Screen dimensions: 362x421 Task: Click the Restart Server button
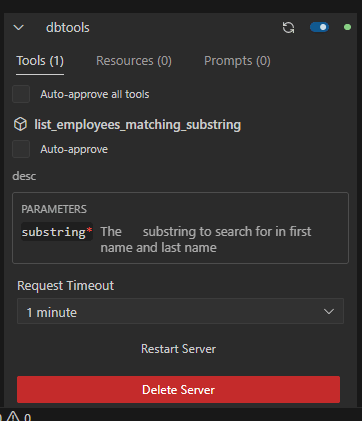[178, 349]
